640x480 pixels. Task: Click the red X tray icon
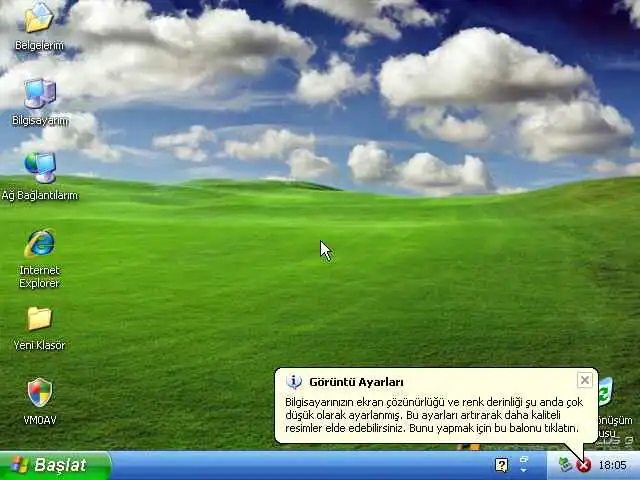pos(584,465)
